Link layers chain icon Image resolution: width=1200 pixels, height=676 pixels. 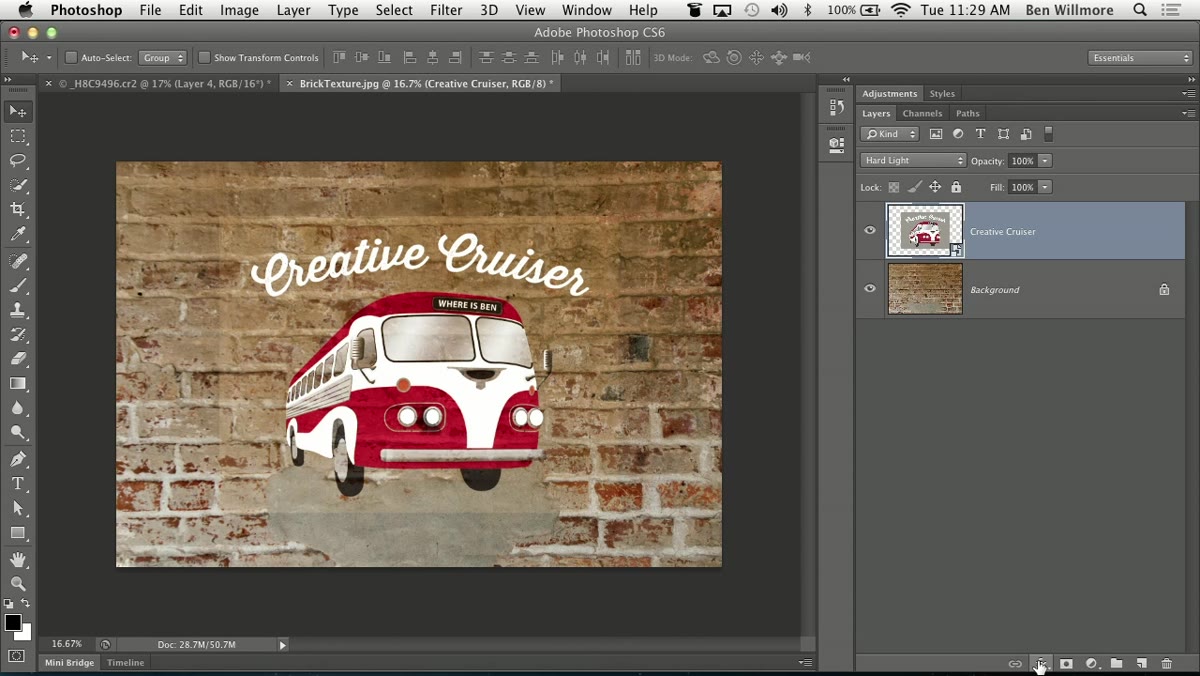pyautogui.click(x=1015, y=664)
